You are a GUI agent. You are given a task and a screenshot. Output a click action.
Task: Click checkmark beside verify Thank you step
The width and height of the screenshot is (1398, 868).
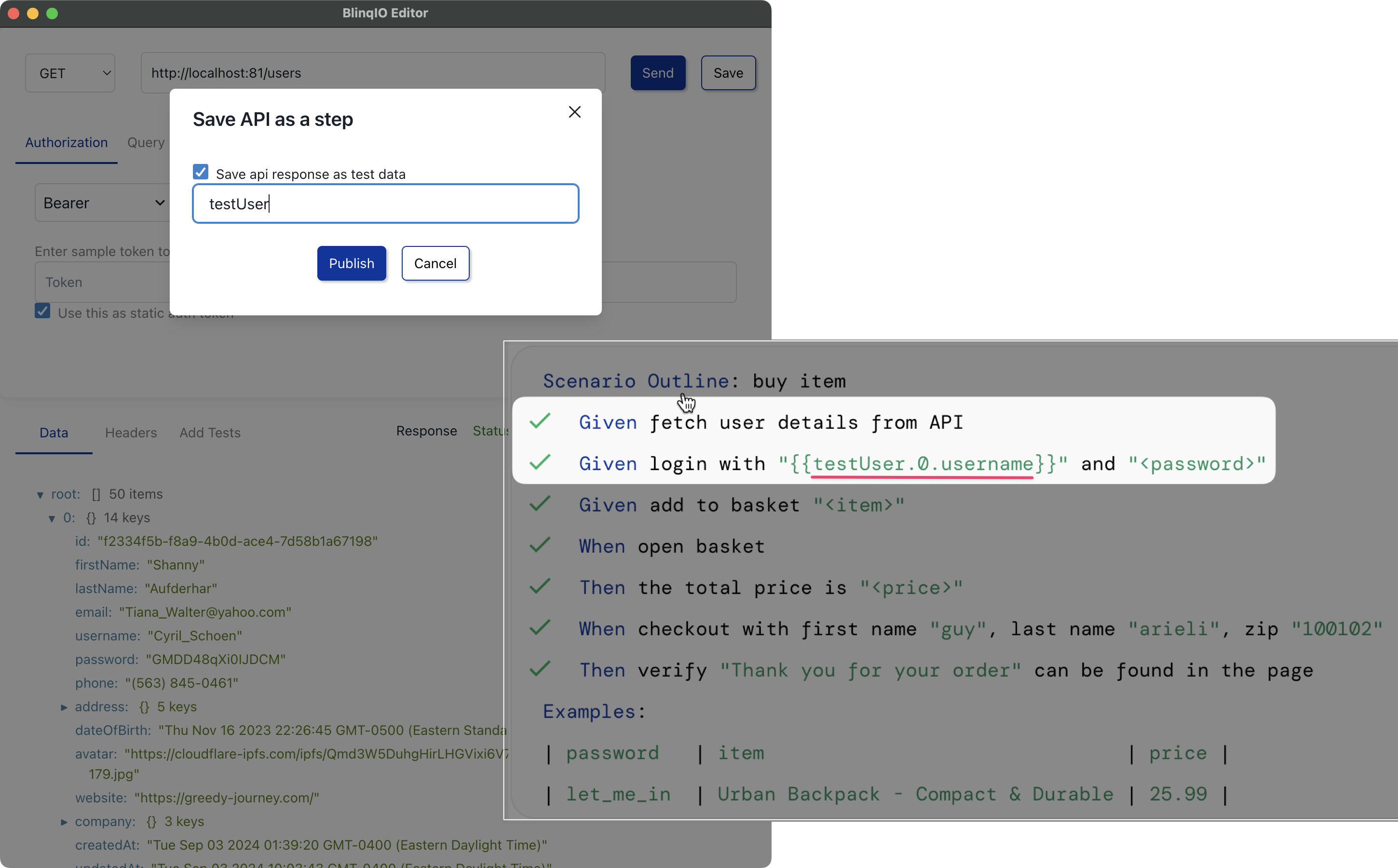pyautogui.click(x=540, y=669)
